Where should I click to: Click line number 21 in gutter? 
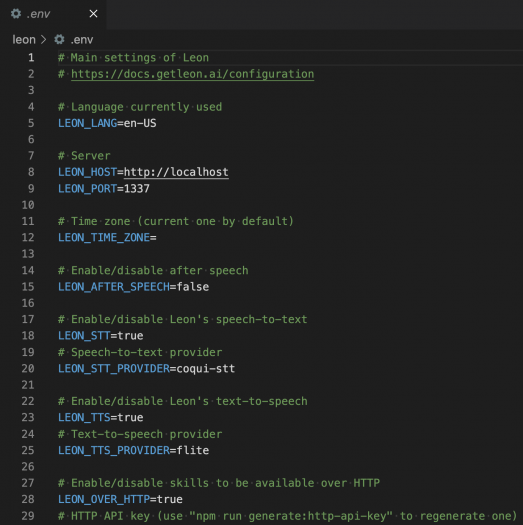tap(28, 385)
